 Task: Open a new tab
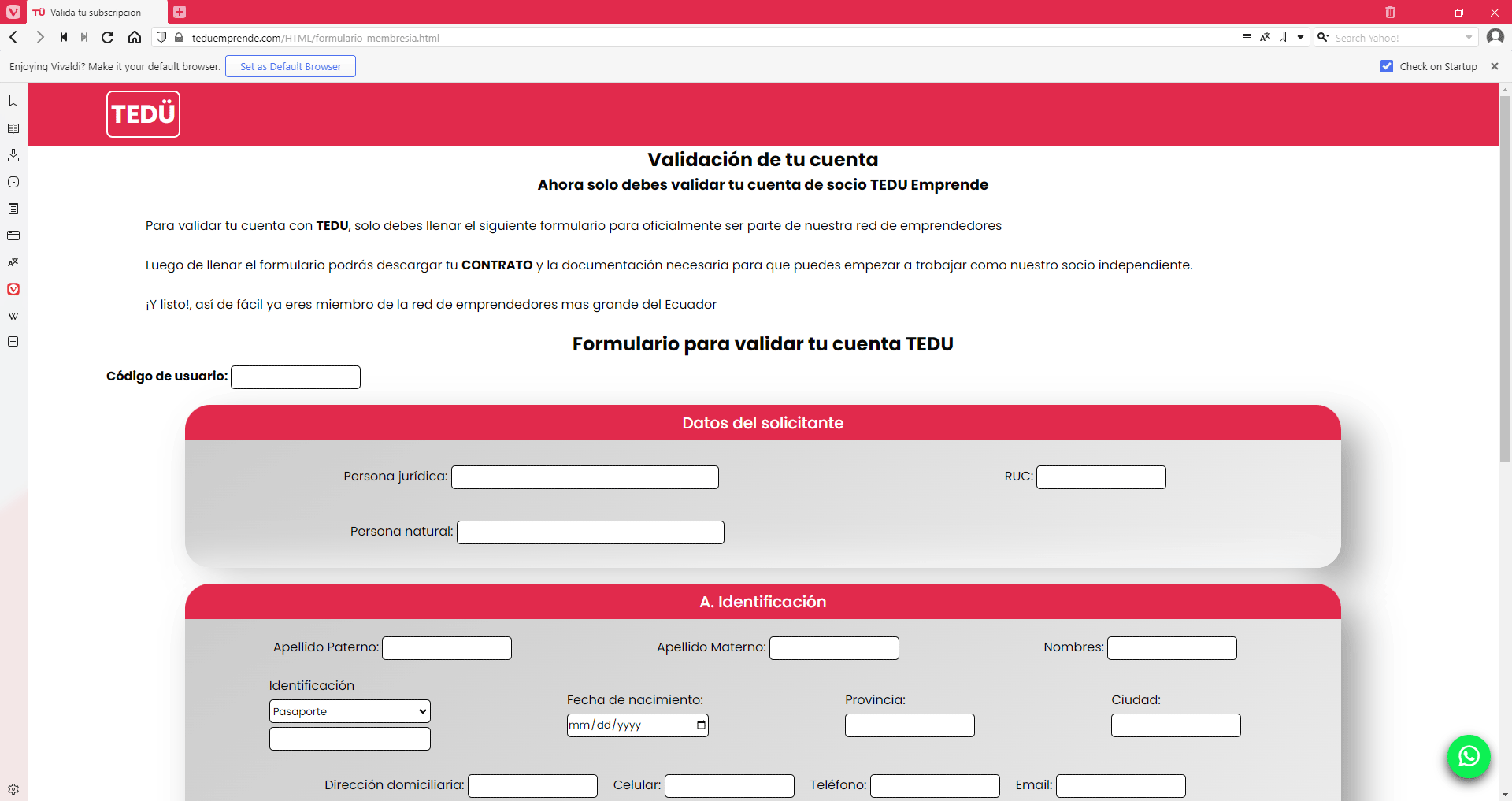(x=180, y=12)
